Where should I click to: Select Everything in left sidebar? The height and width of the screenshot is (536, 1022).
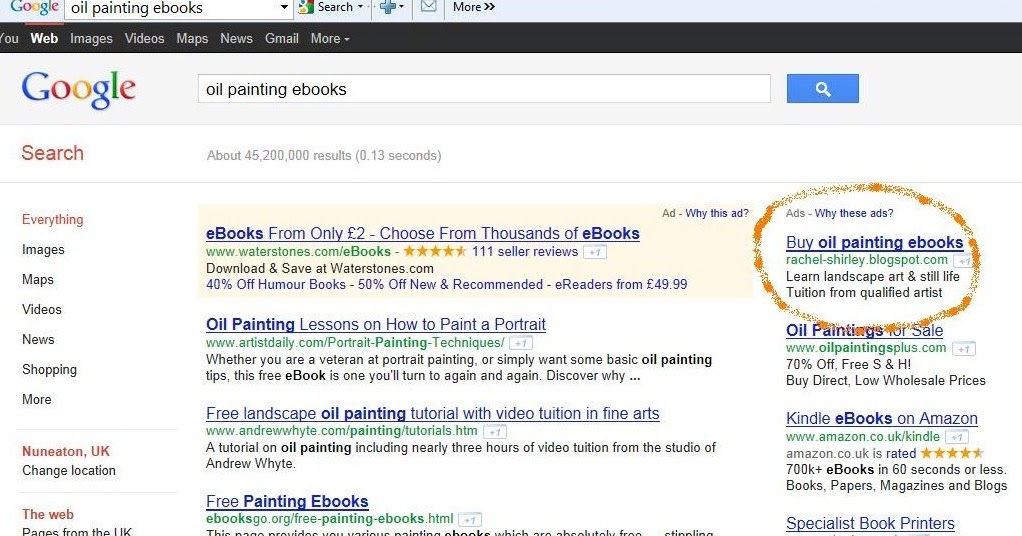tap(53, 220)
